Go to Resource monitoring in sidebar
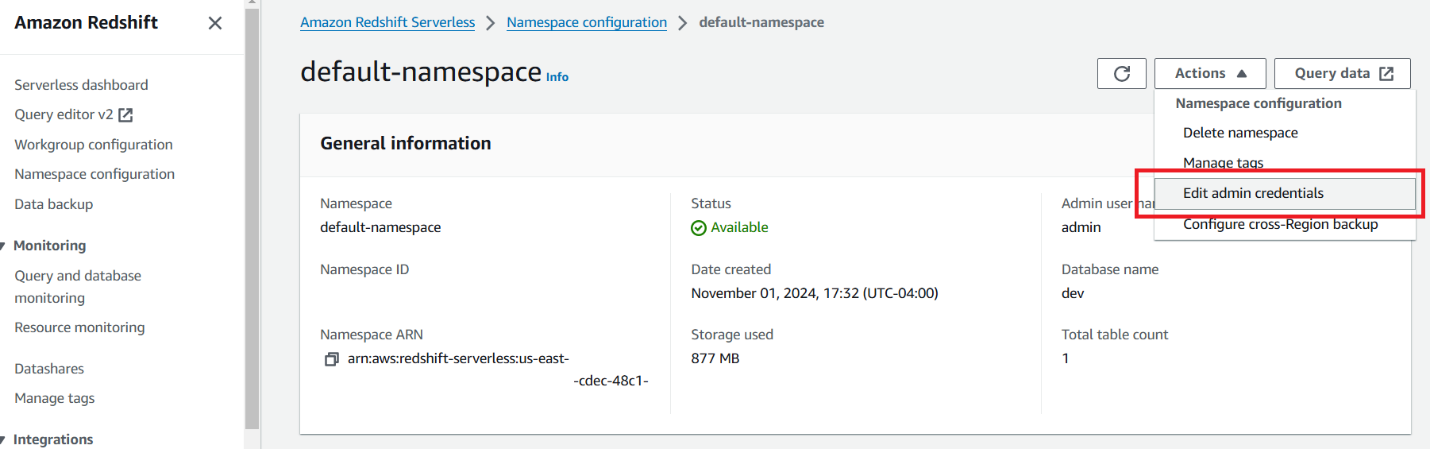This screenshot has width=1430, height=449. click(80, 327)
